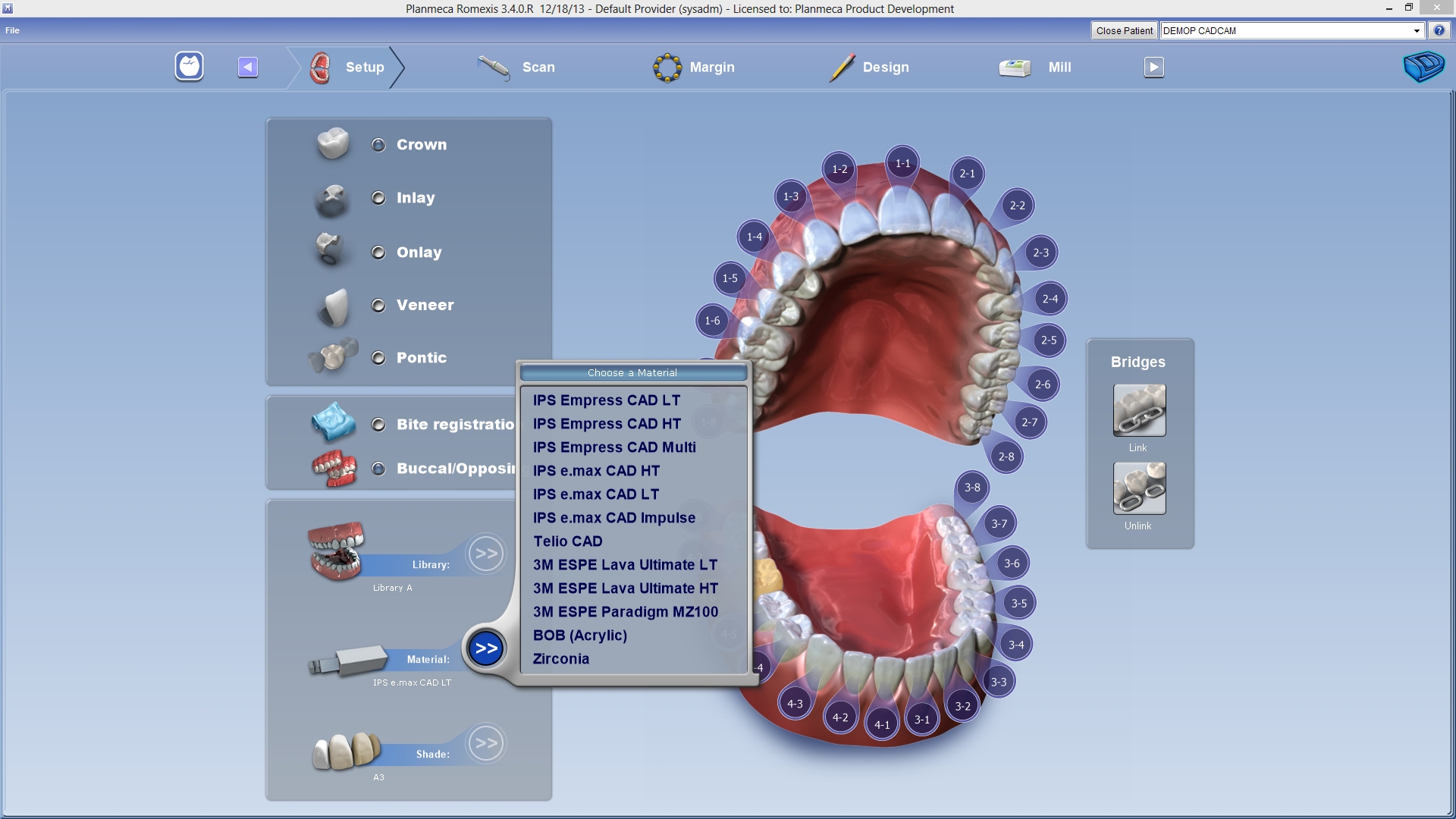Click the Material milling block icon
The image size is (1456, 819).
[348, 661]
